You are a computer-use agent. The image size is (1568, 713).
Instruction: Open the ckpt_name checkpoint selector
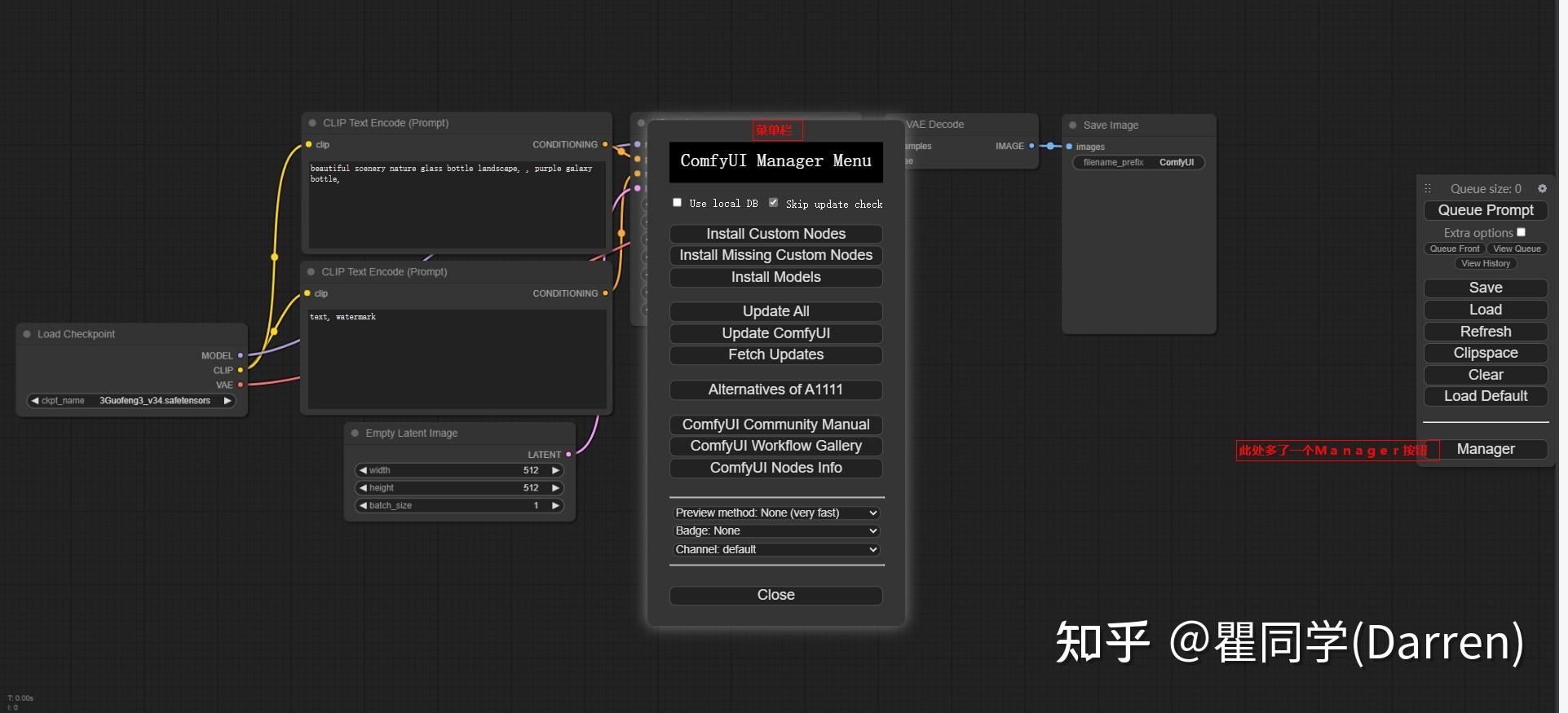pyautogui.click(x=131, y=401)
